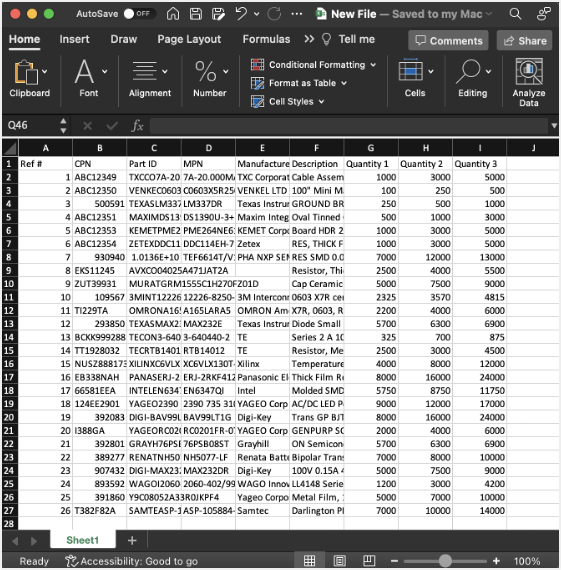This screenshot has width=562, height=570.
Task: Expand the Font dropdown arrow
Action: pos(105,72)
